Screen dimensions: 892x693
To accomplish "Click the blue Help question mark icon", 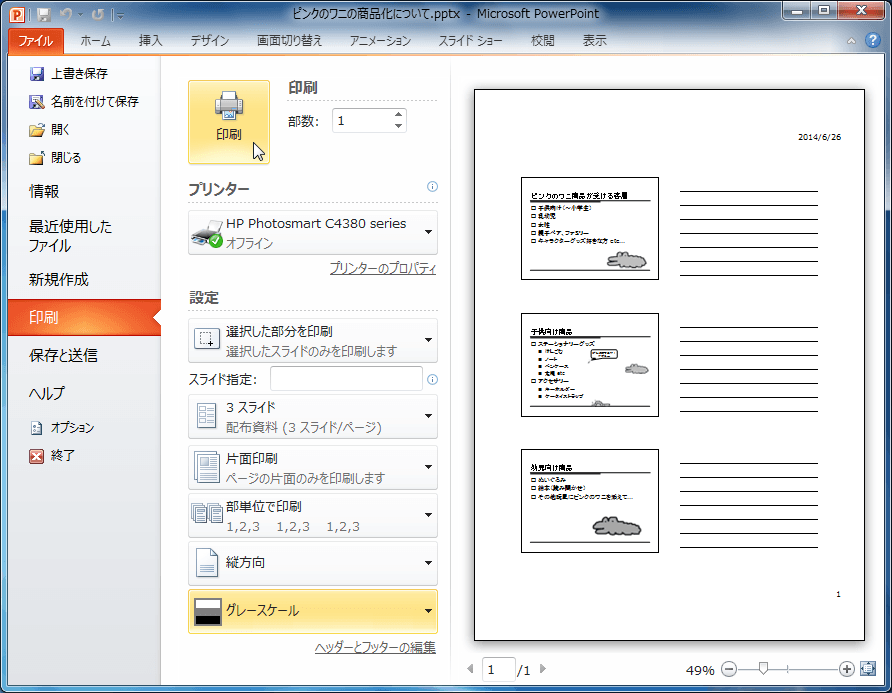I will [x=872, y=40].
